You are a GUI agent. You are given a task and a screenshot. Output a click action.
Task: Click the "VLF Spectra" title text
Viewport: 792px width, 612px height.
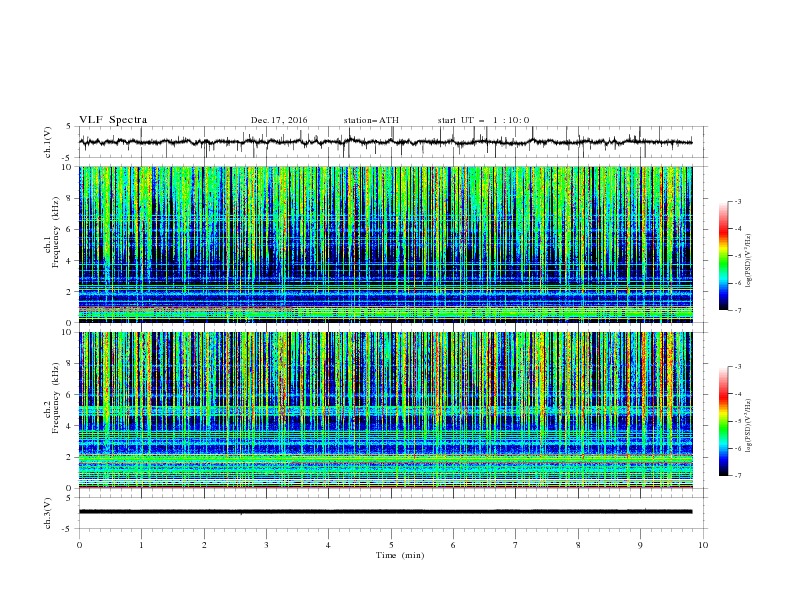[113, 120]
